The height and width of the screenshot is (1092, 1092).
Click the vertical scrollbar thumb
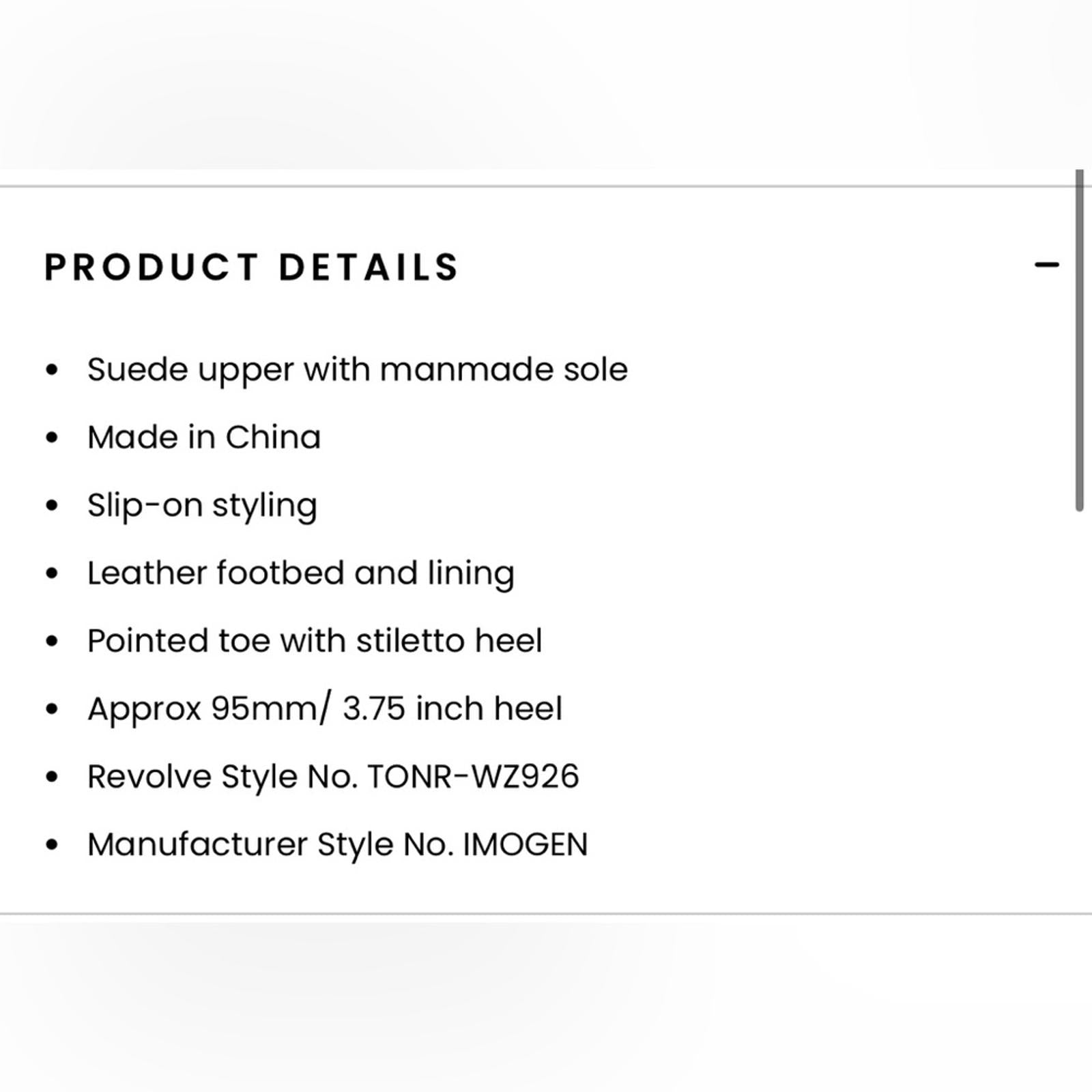tap(1079, 340)
